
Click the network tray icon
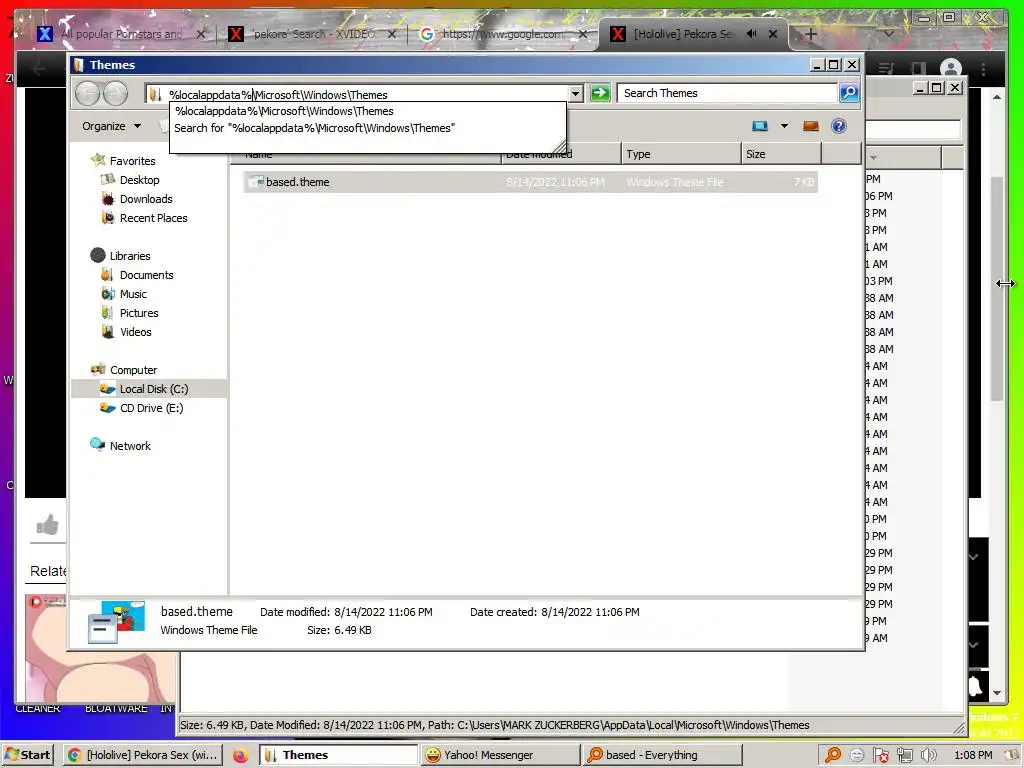coord(904,756)
